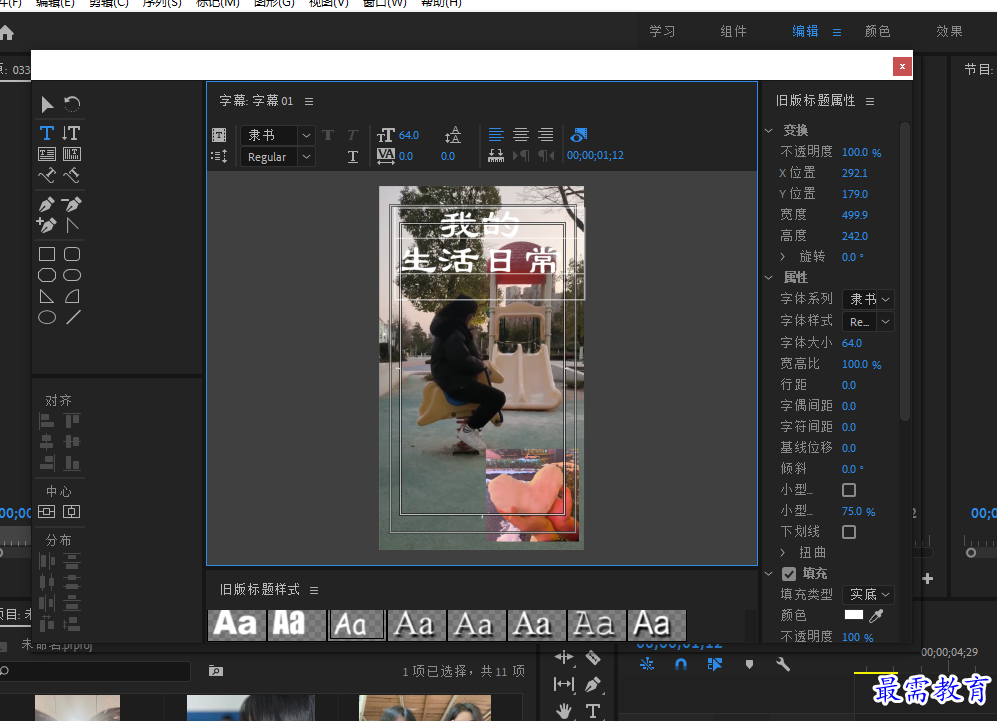Select the Delete Anchor Point tool
This screenshot has width=997, height=721.
click(72, 204)
